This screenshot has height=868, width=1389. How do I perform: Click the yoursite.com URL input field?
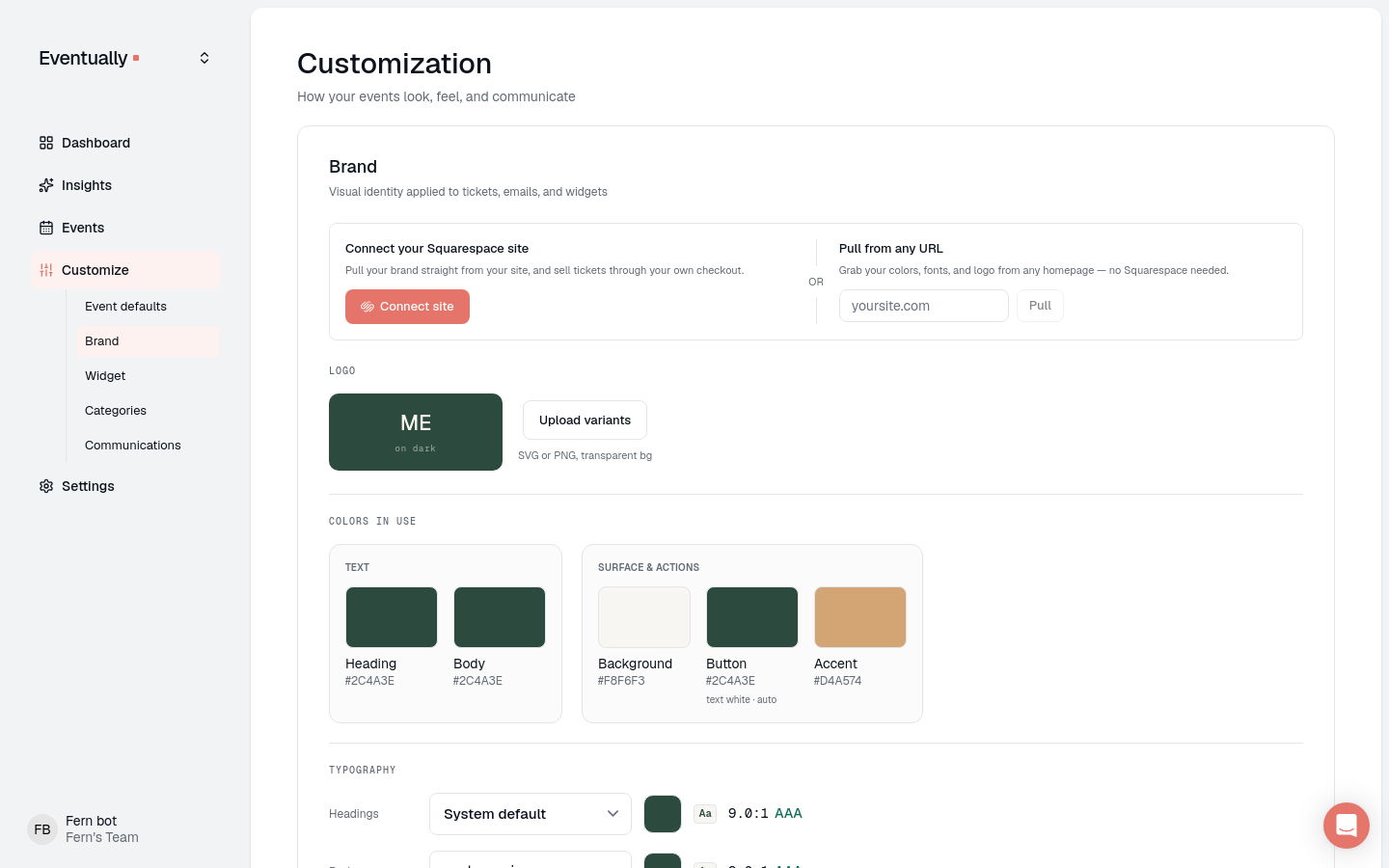(924, 306)
